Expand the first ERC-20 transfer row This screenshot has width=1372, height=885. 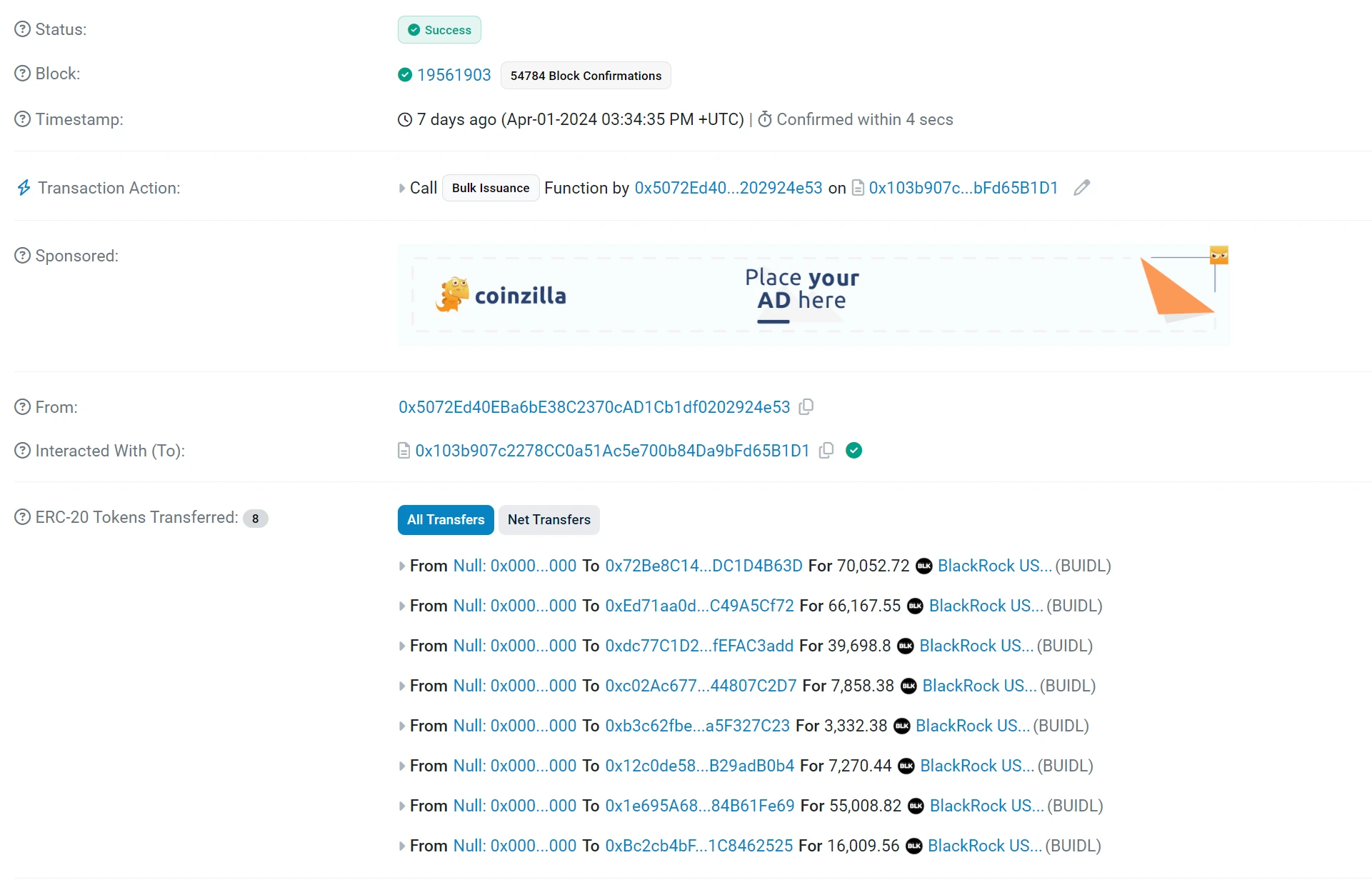(x=403, y=565)
